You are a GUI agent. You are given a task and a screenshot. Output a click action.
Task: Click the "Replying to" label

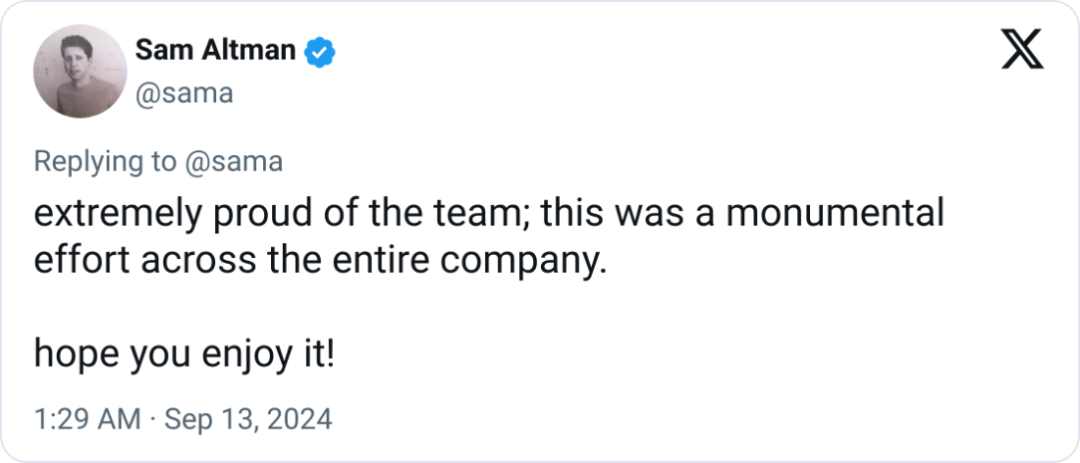coord(106,162)
